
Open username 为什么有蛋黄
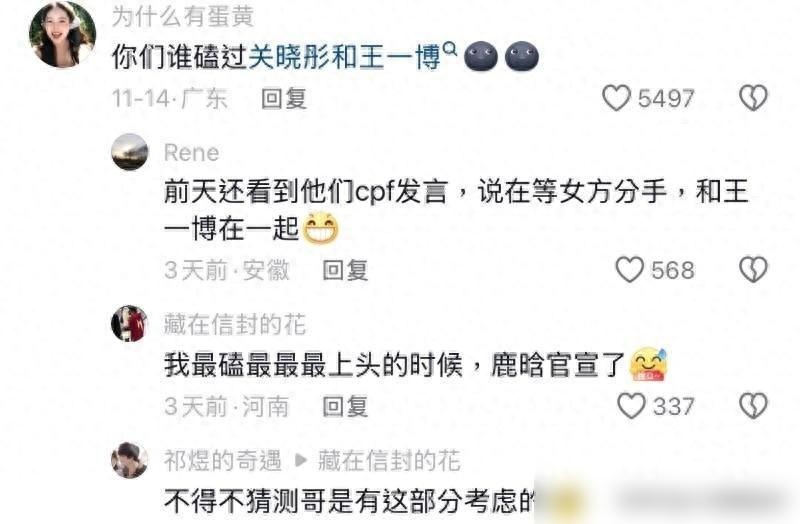pos(183,16)
